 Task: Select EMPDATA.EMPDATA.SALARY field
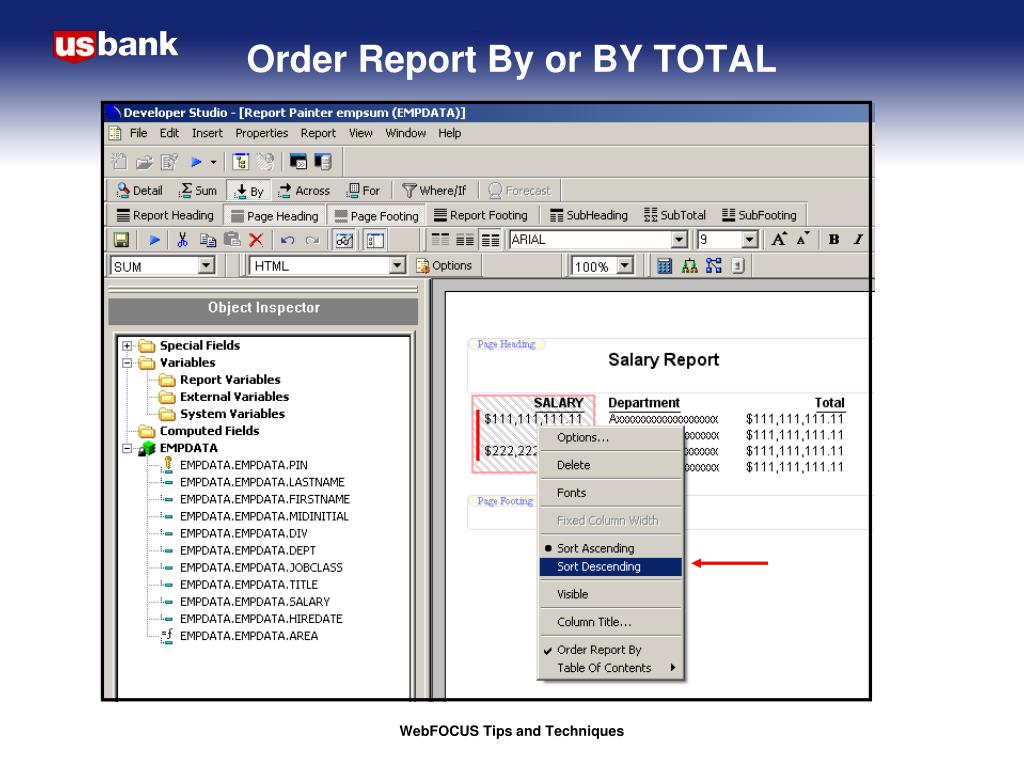[255, 601]
